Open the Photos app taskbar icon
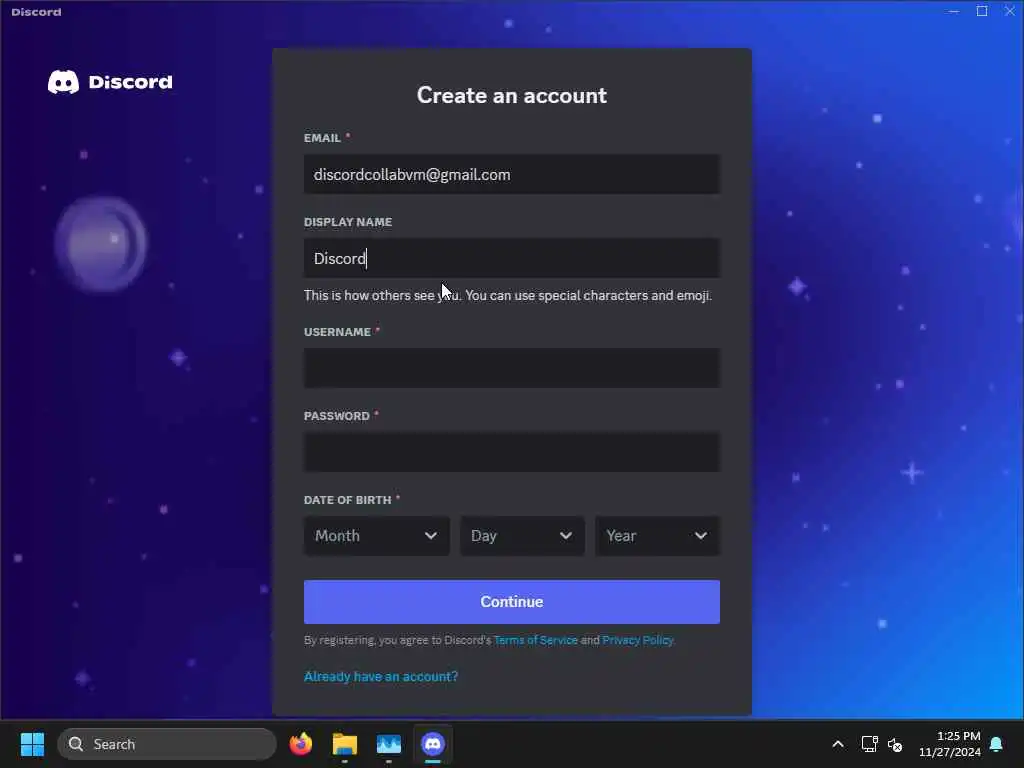This screenshot has width=1024, height=768. [389, 744]
